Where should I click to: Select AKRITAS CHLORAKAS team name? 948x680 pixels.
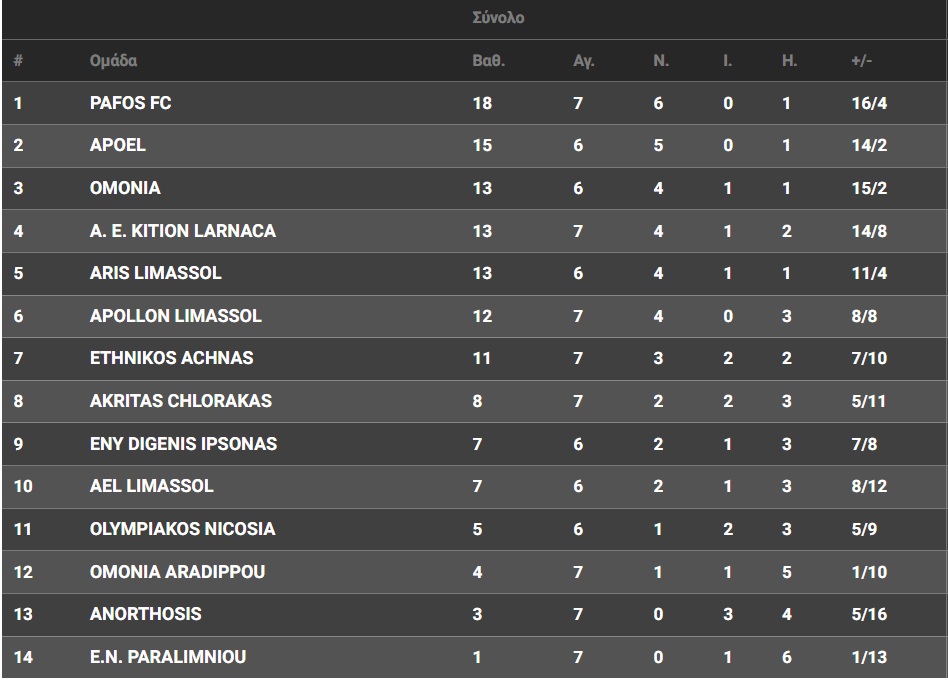tap(180, 401)
